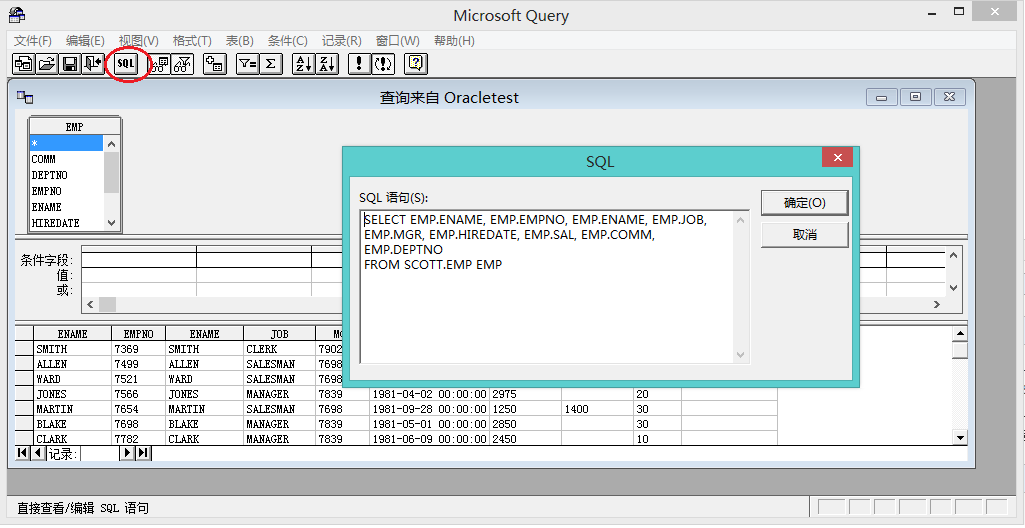Sort descending with the Z-A icon
The image size is (1025, 528).
pos(327,64)
